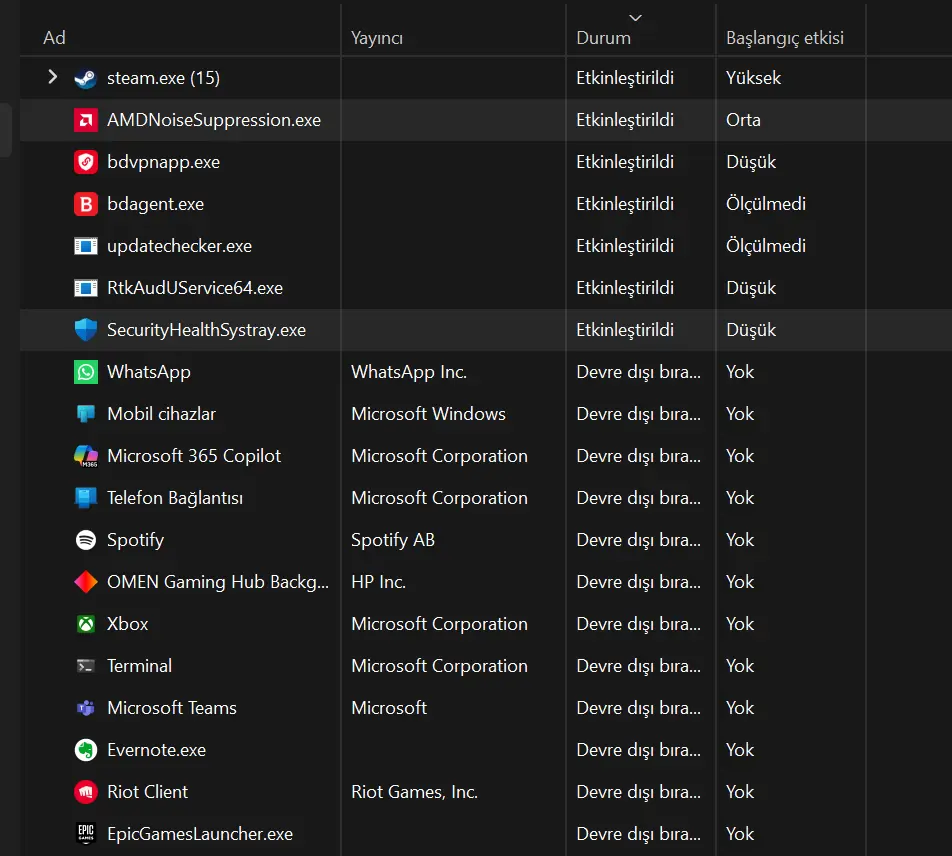Click the Spotify logo icon

click(86, 540)
